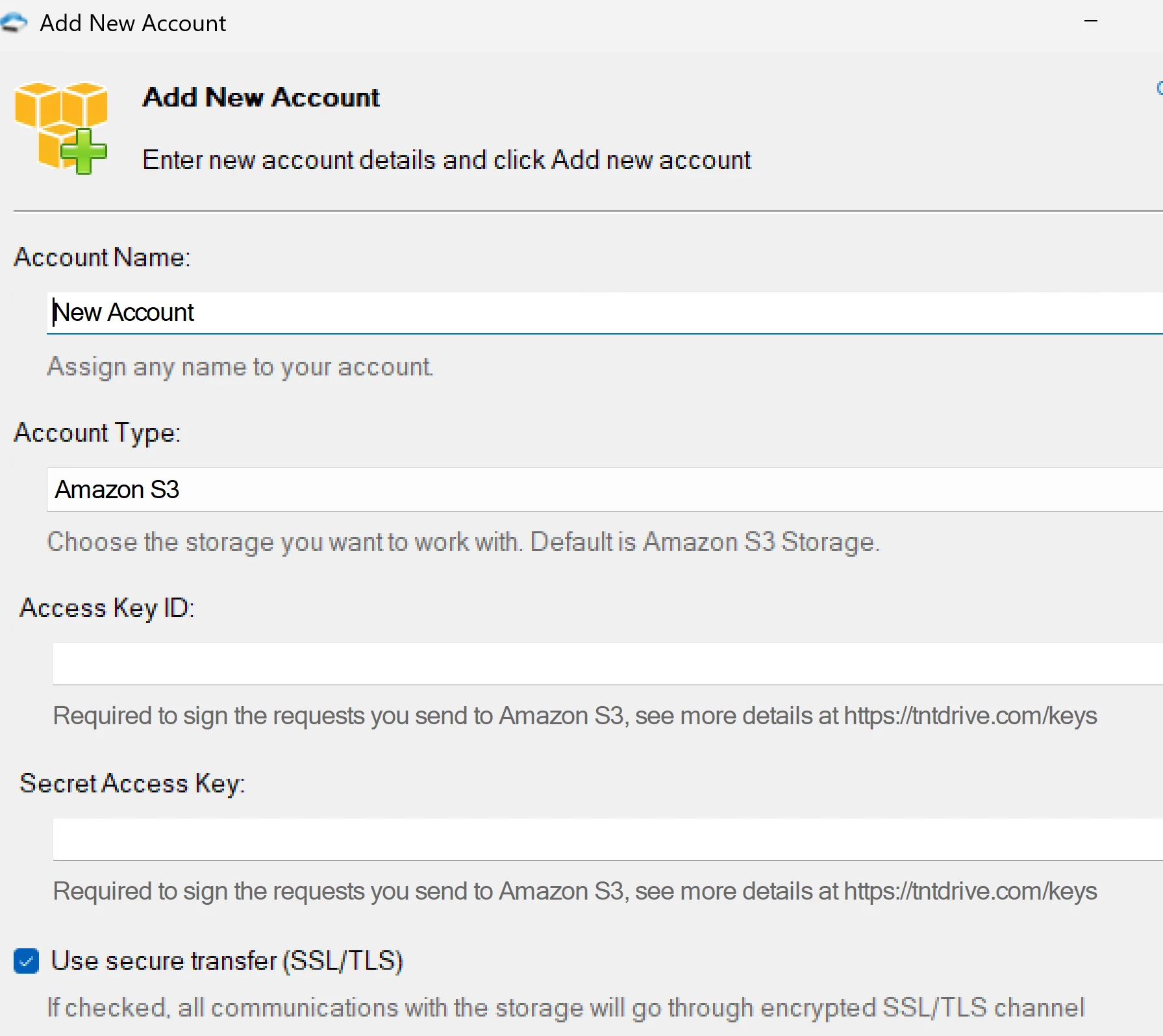
Task: Click the partially visible blue icon at top right
Action: coord(1159,88)
